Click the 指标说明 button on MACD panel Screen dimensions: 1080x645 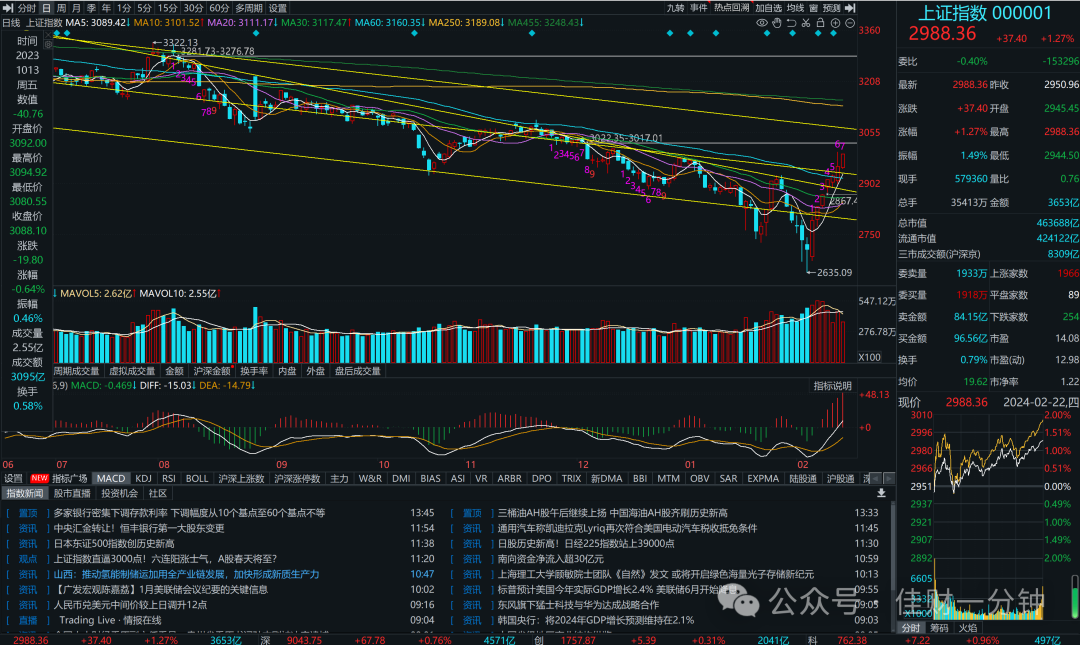pos(833,386)
